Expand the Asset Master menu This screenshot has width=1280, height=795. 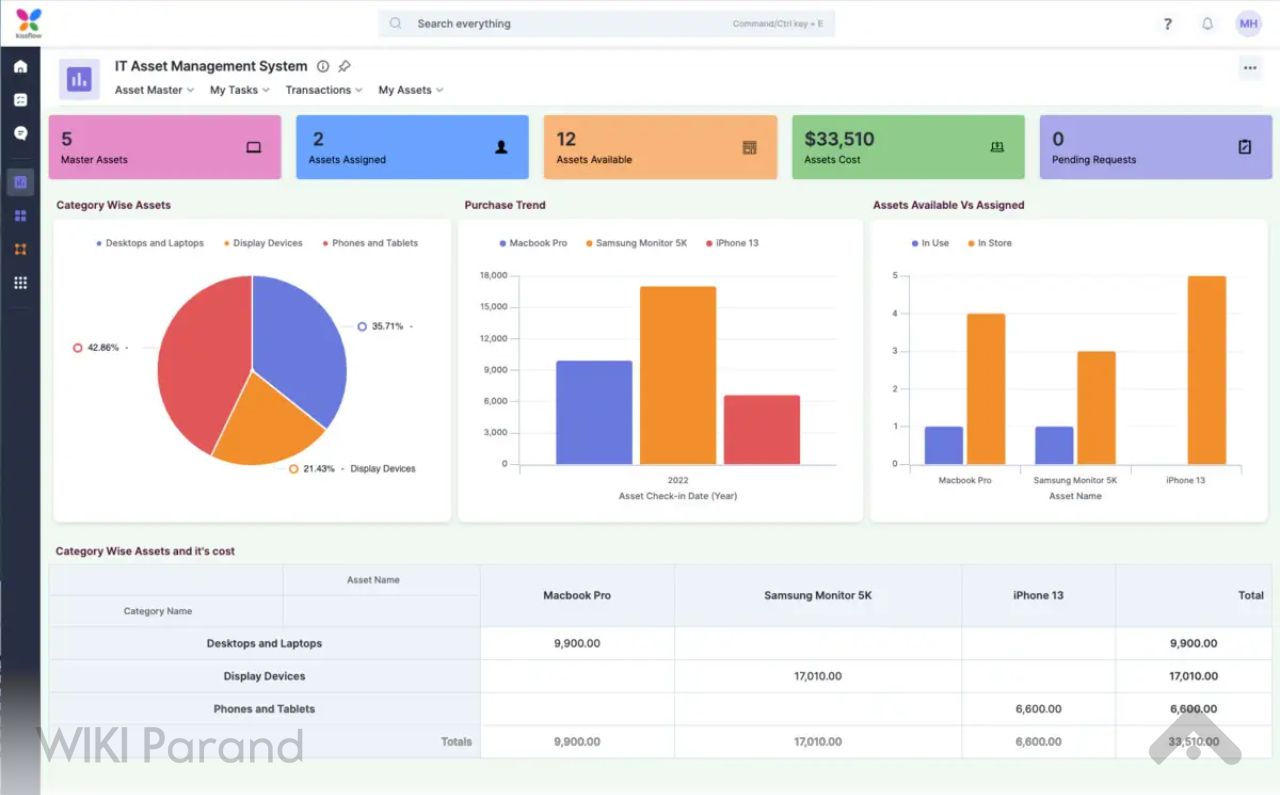(154, 90)
